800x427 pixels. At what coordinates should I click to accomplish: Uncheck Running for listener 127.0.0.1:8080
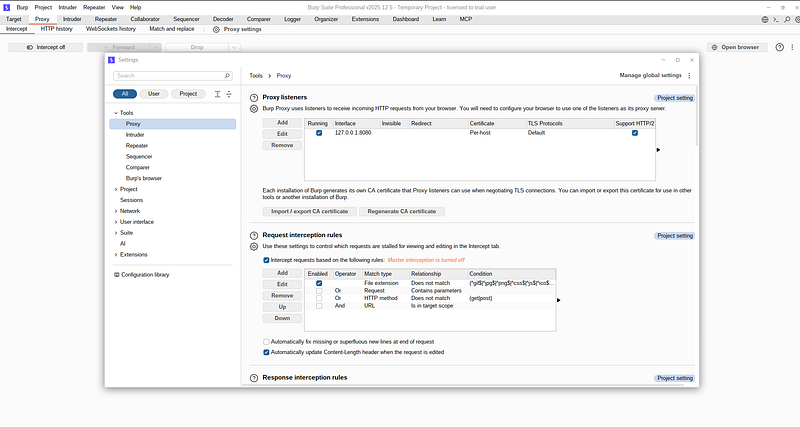click(319, 133)
